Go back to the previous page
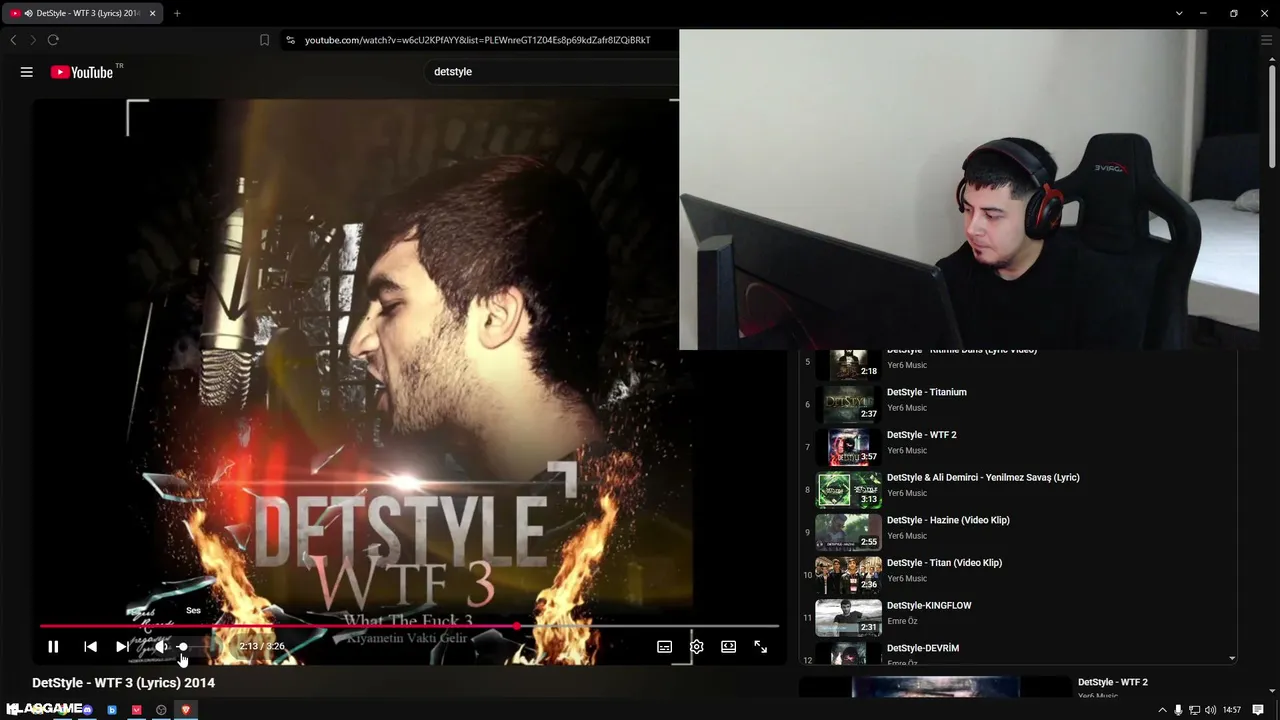This screenshot has height=720, width=1280. 13,40
